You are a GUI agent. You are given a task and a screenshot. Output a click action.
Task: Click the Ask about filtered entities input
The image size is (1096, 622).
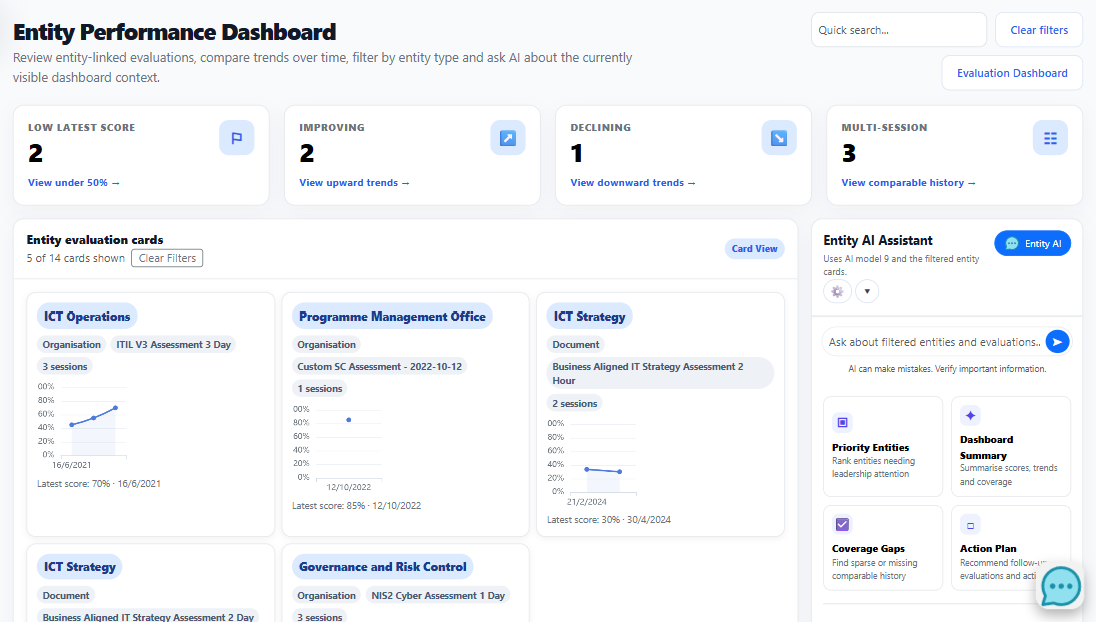coord(935,342)
